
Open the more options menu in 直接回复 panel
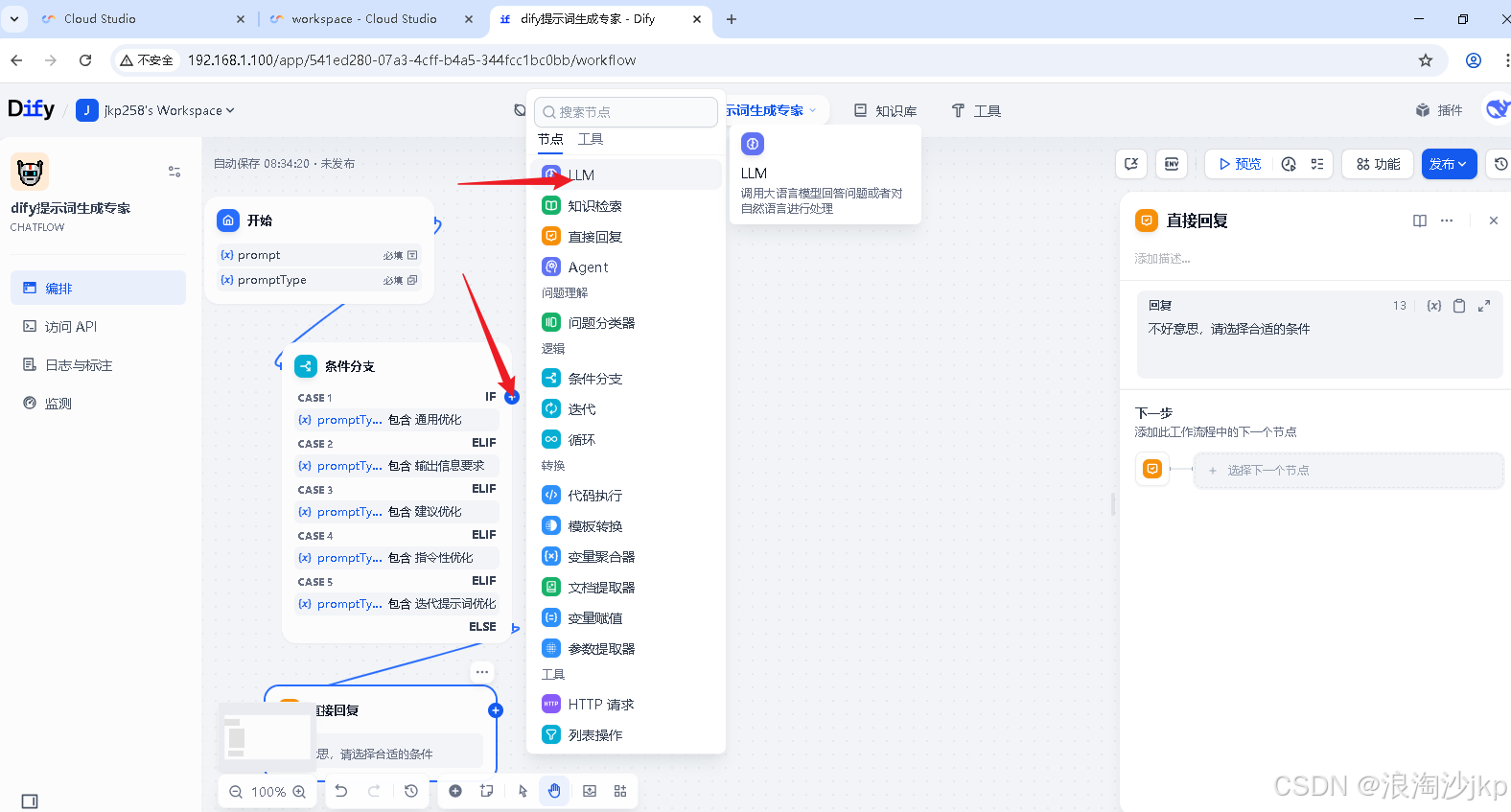click(x=1447, y=220)
